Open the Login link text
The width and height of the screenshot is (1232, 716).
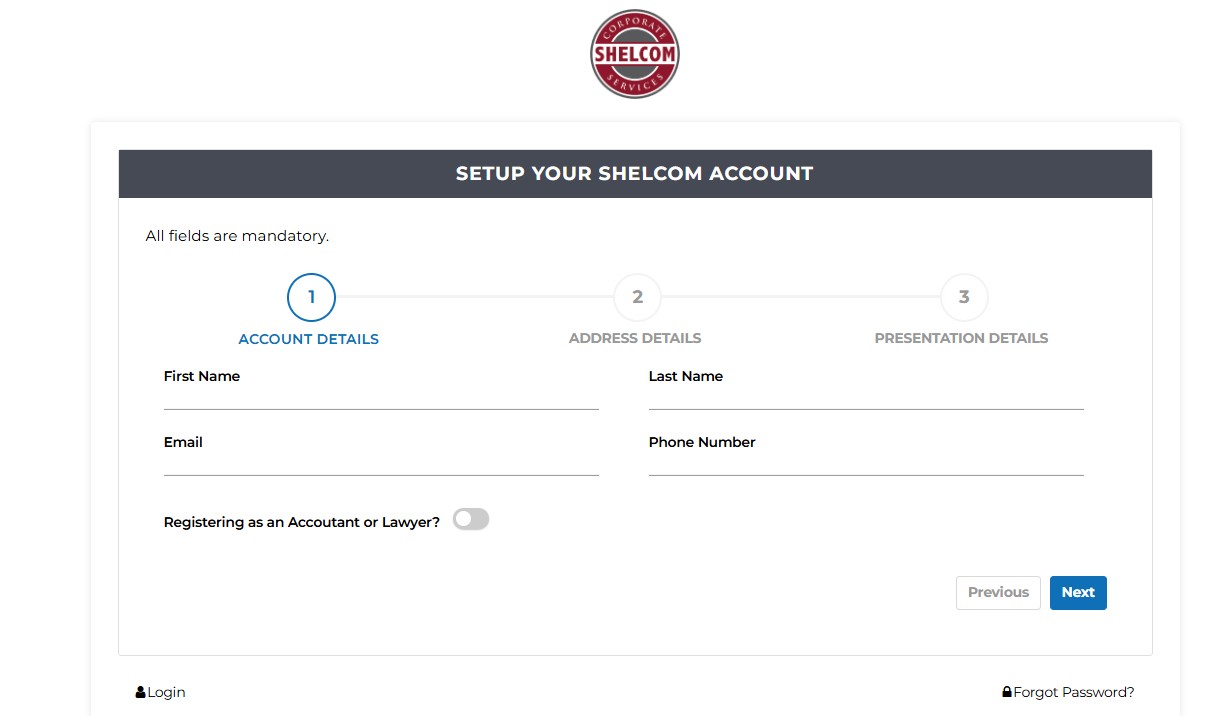pos(166,692)
